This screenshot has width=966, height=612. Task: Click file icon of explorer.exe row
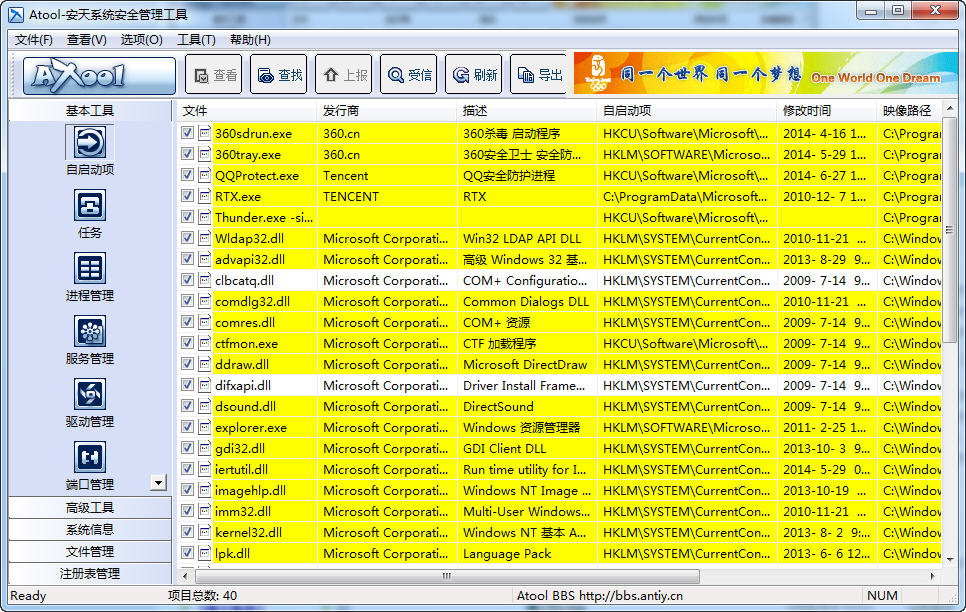pyautogui.click(x=205, y=427)
